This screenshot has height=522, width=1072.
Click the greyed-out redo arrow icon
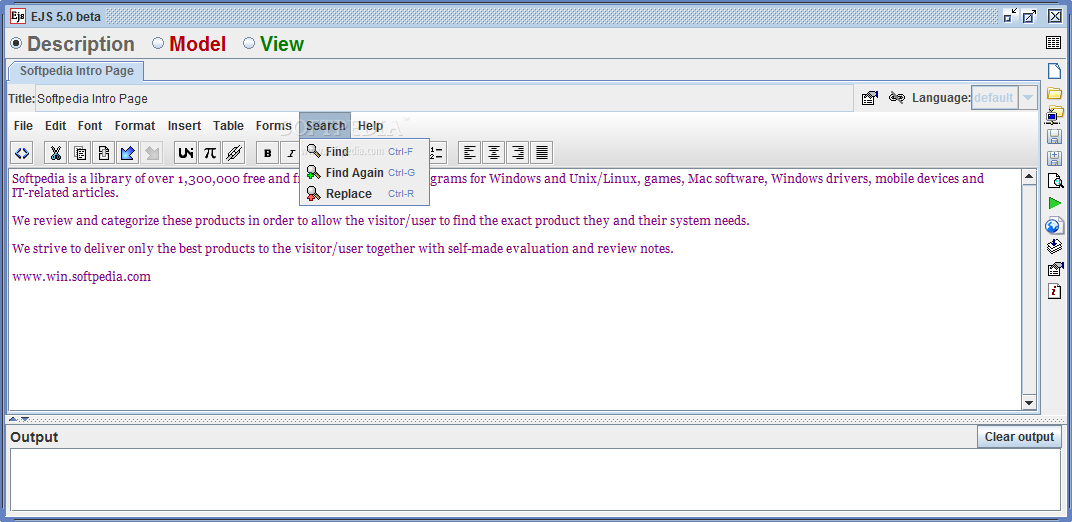151,153
